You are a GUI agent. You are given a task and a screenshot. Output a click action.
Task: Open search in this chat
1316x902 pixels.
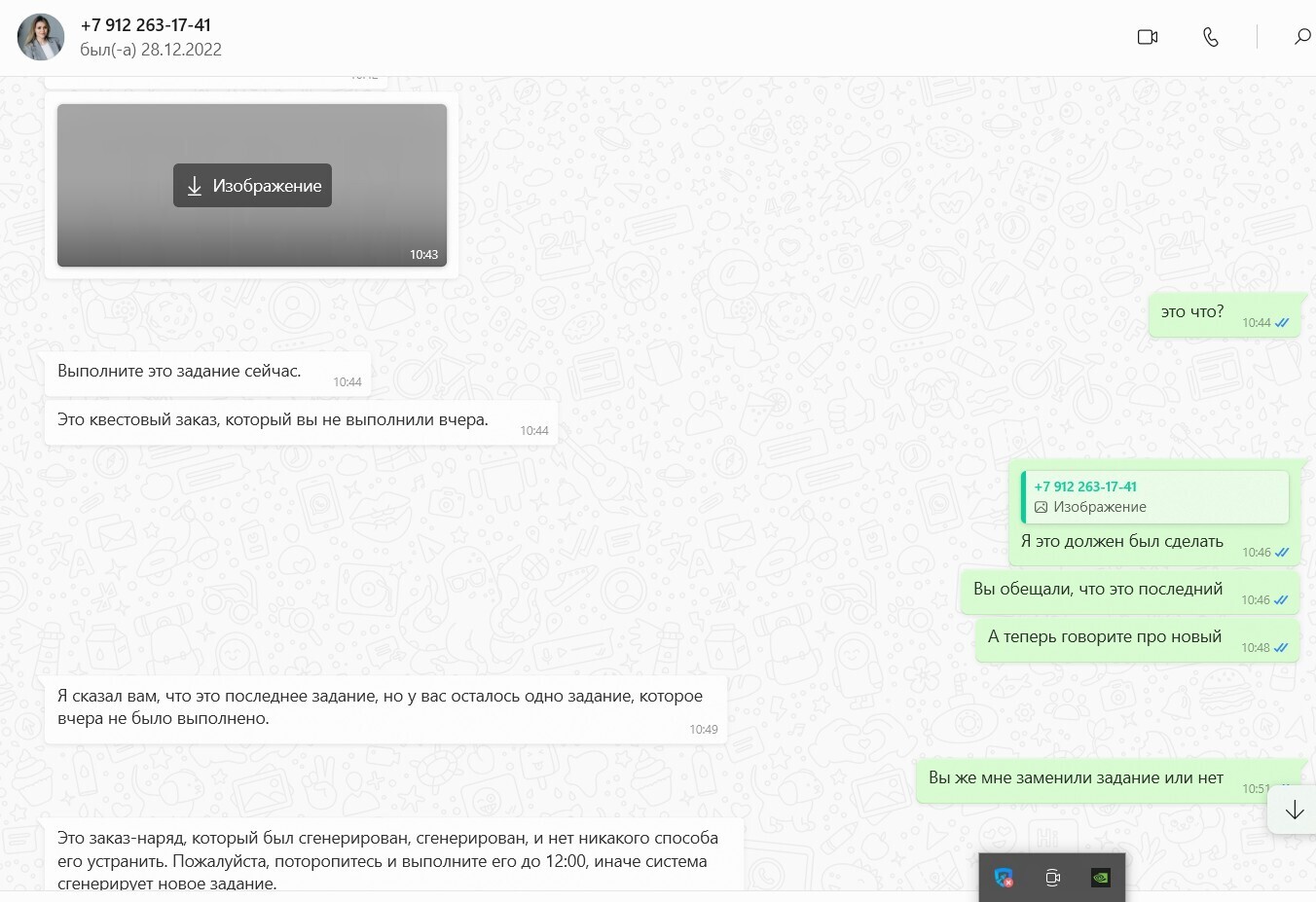click(x=1301, y=37)
